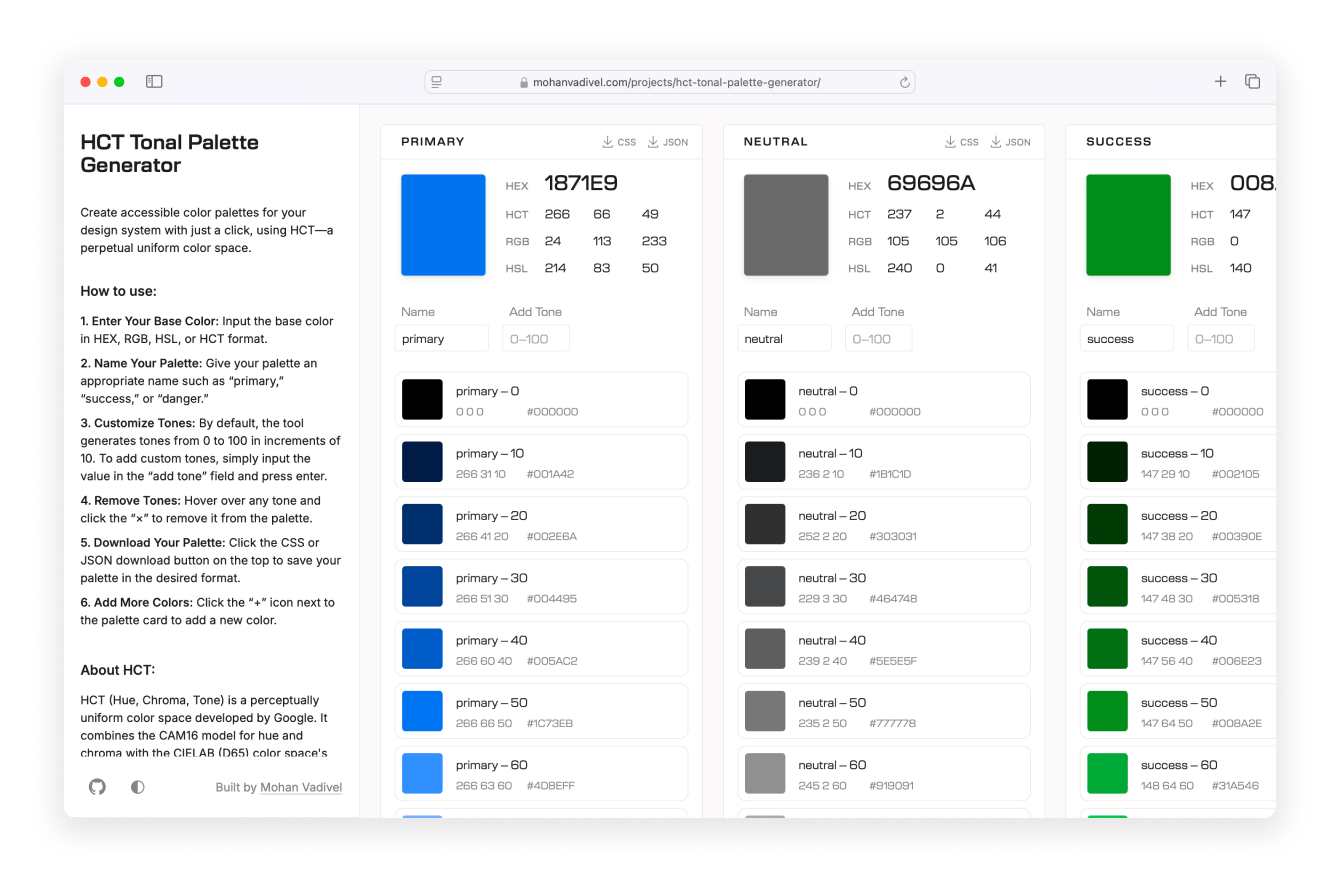This screenshot has height=894, width=1340.
Task: Reload the page in address bar
Action: (904, 83)
